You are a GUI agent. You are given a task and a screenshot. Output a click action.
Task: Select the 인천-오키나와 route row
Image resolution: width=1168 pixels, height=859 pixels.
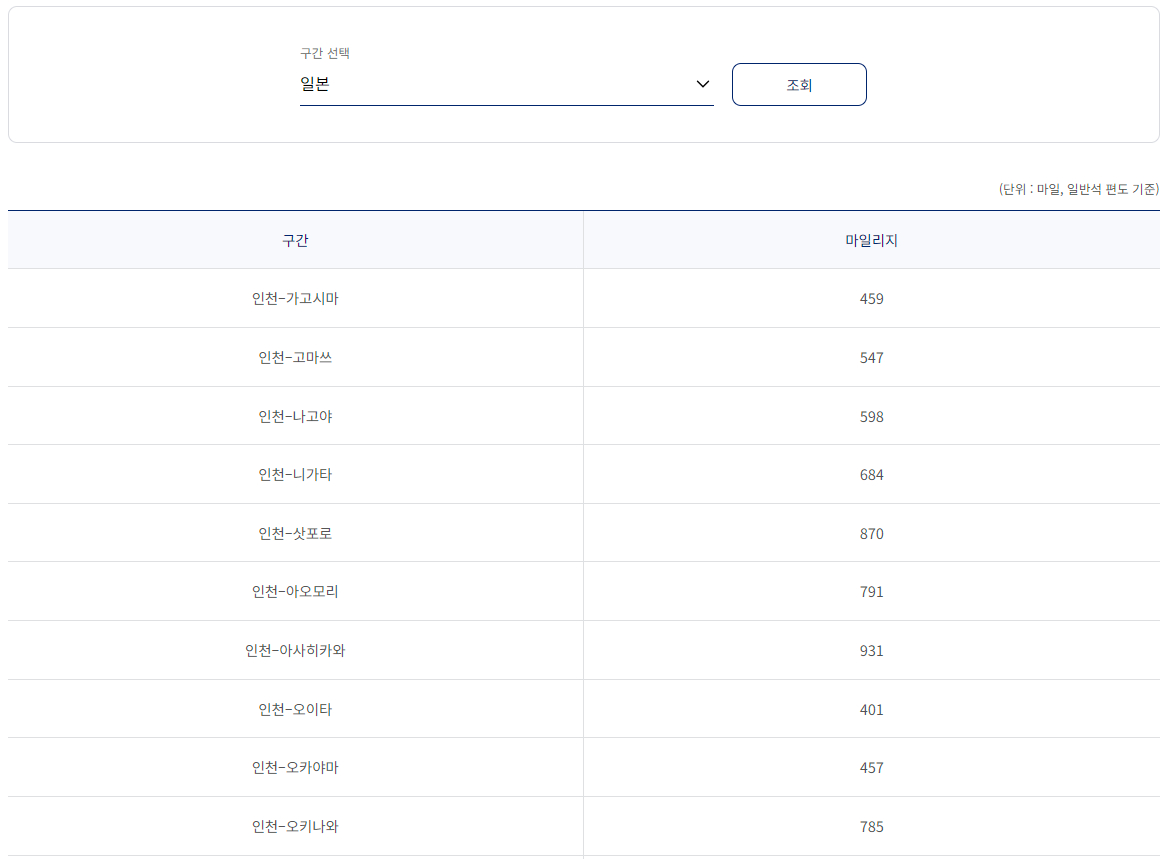(295, 826)
